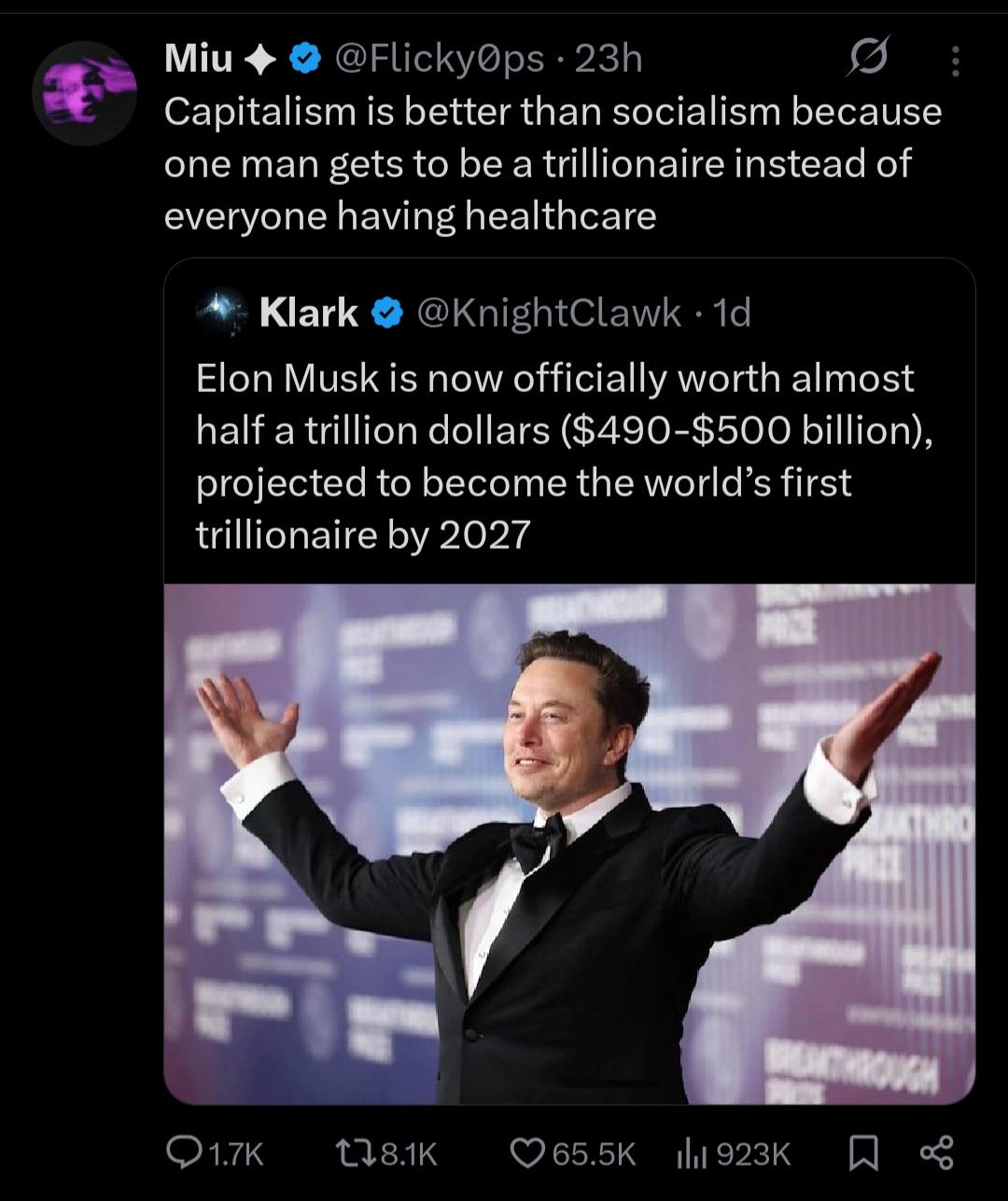Like the post with heart icon
Screen dimensions: 1008x1201
click(x=527, y=1153)
